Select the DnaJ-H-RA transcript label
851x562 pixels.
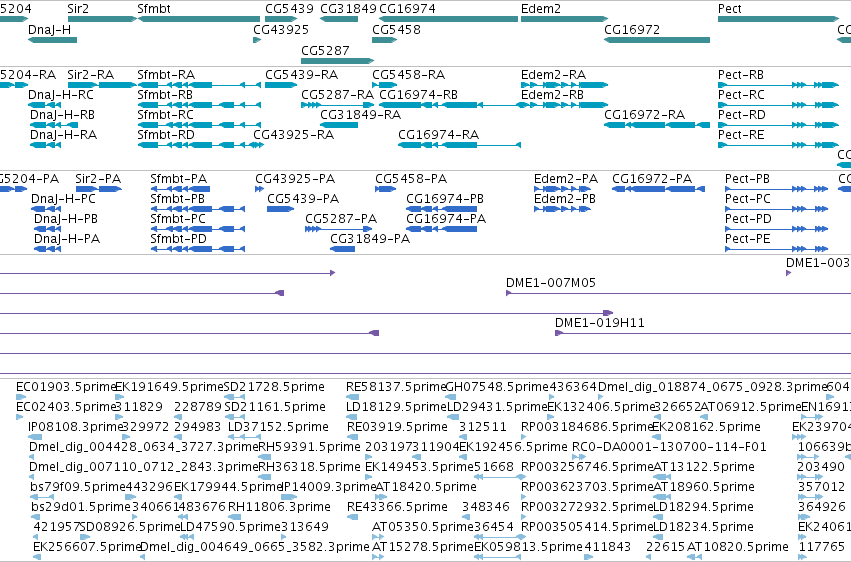coord(63,135)
